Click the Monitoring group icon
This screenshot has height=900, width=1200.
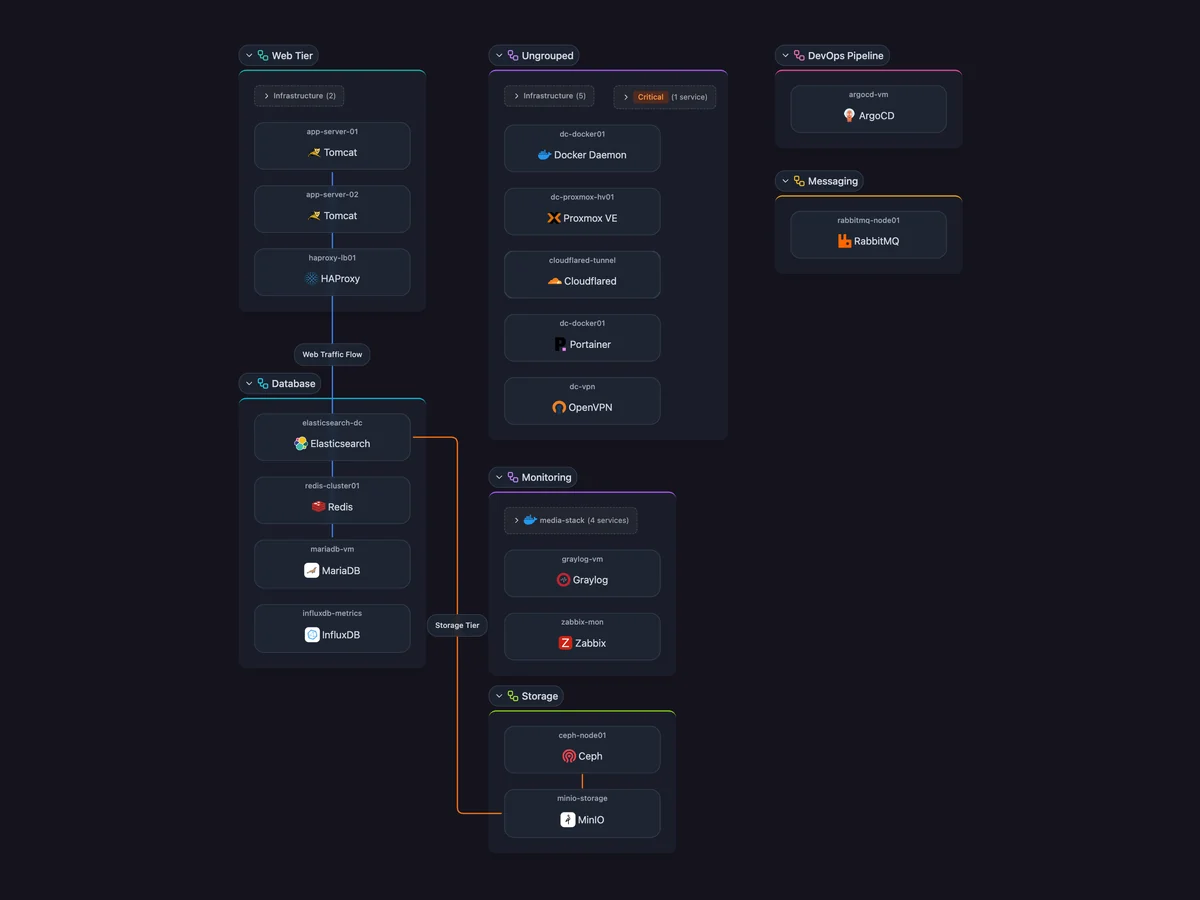513,478
